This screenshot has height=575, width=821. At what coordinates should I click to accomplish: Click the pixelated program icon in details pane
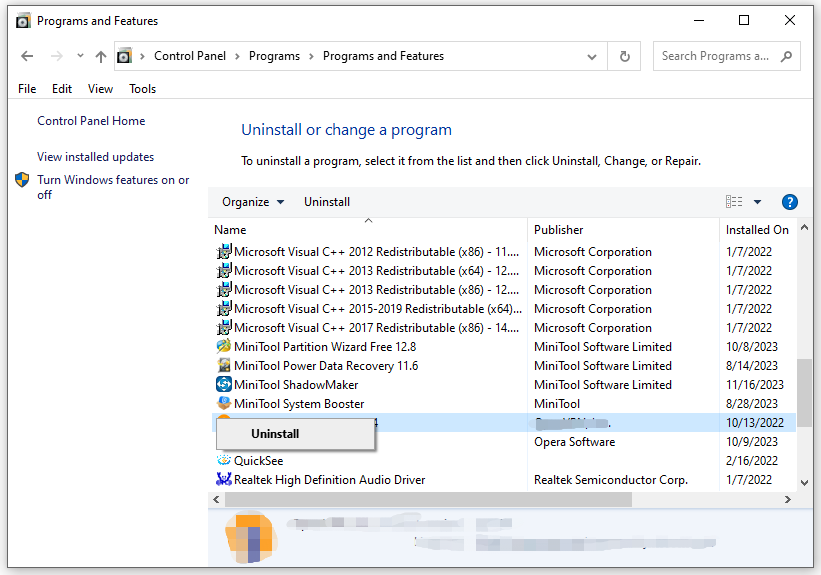click(x=250, y=538)
